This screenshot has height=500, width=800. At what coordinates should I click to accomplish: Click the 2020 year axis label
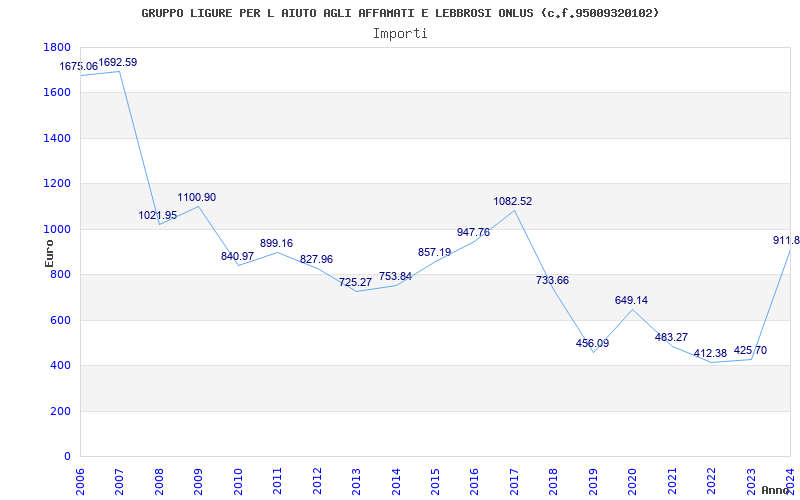click(x=633, y=482)
